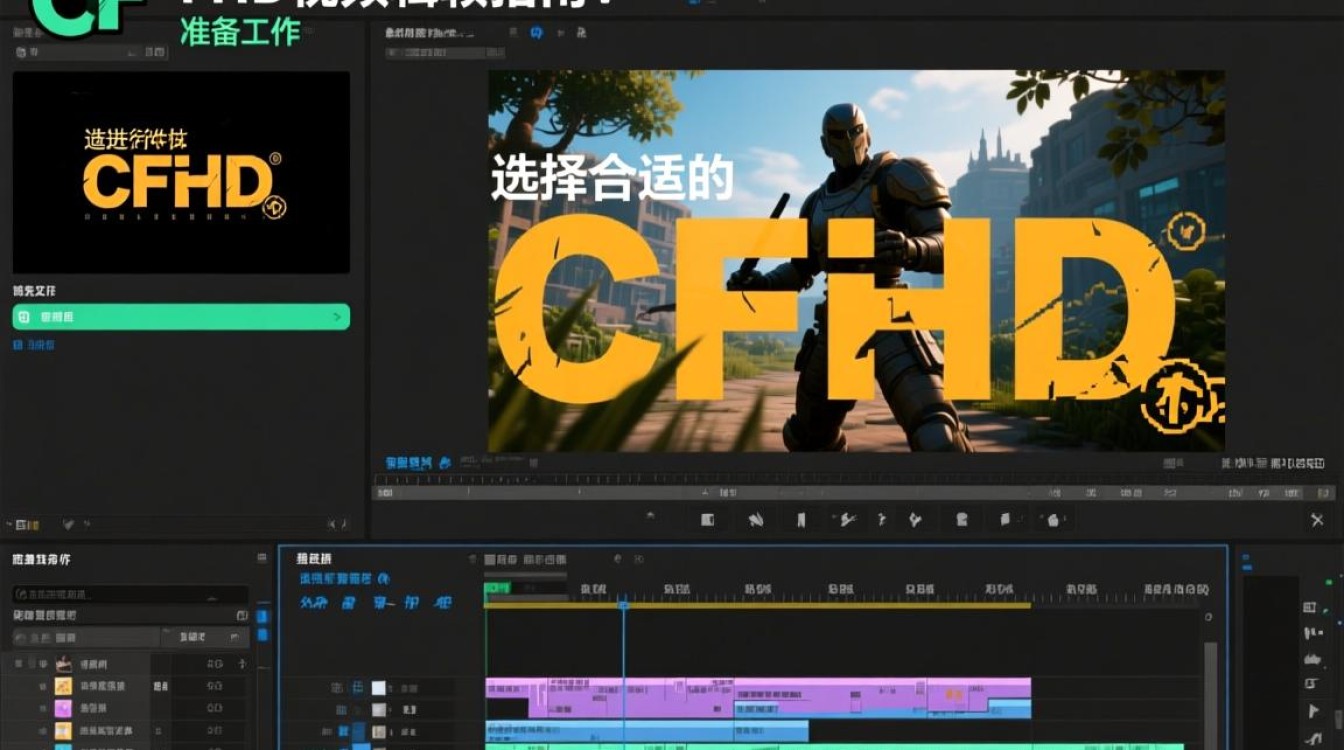Image resolution: width=1344 pixels, height=750 pixels.
Task: Click the square panel icon in the transport bar
Action: [707, 519]
